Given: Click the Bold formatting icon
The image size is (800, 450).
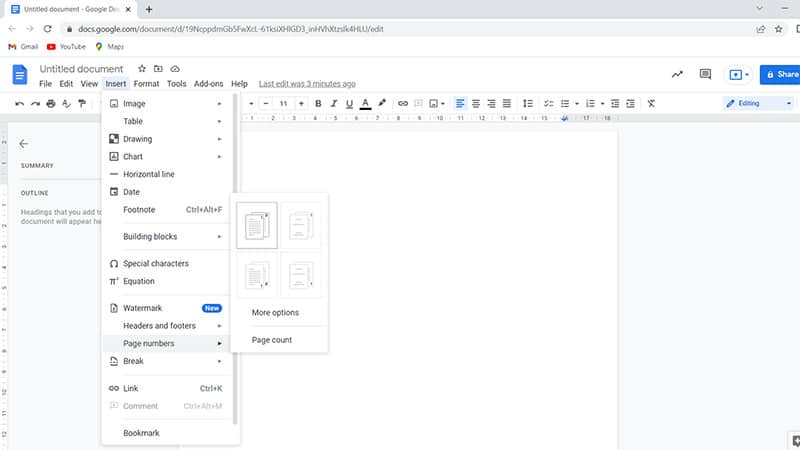Looking at the screenshot, I should 318,103.
